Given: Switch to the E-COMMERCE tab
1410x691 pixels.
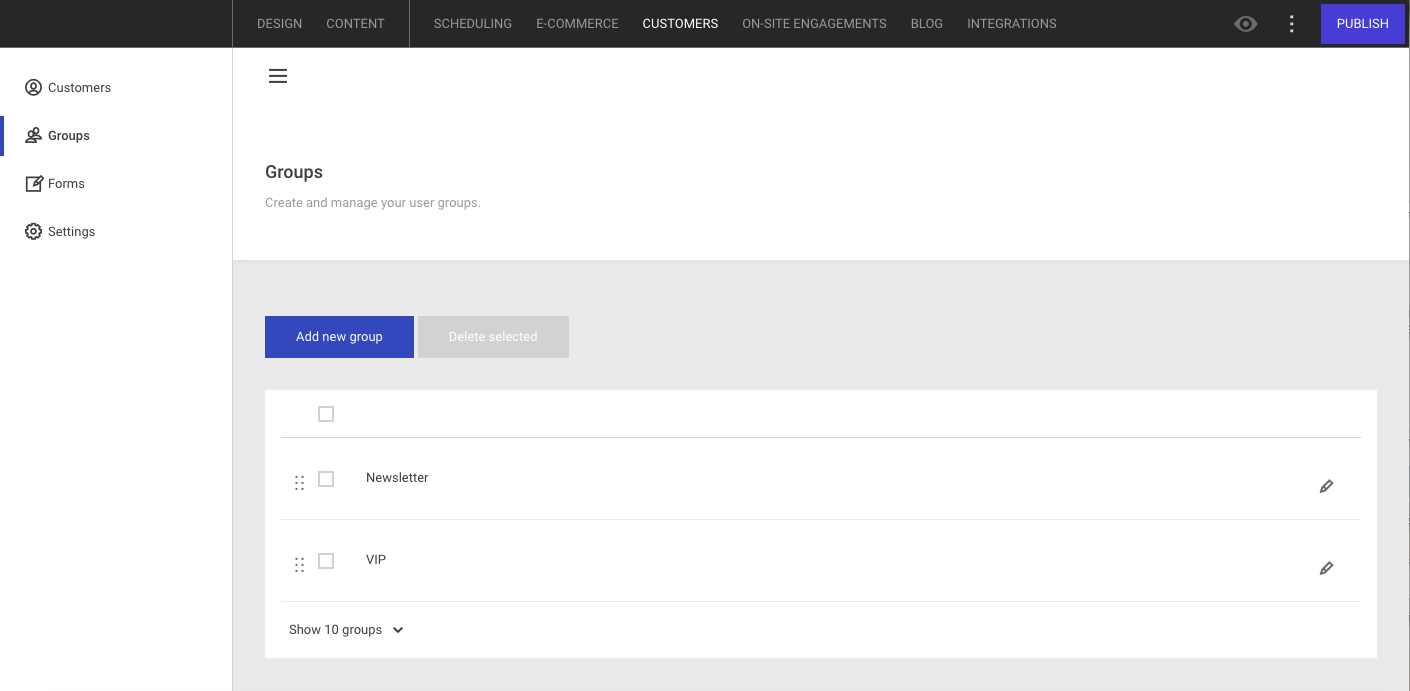Looking at the screenshot, I should [577, 23].
